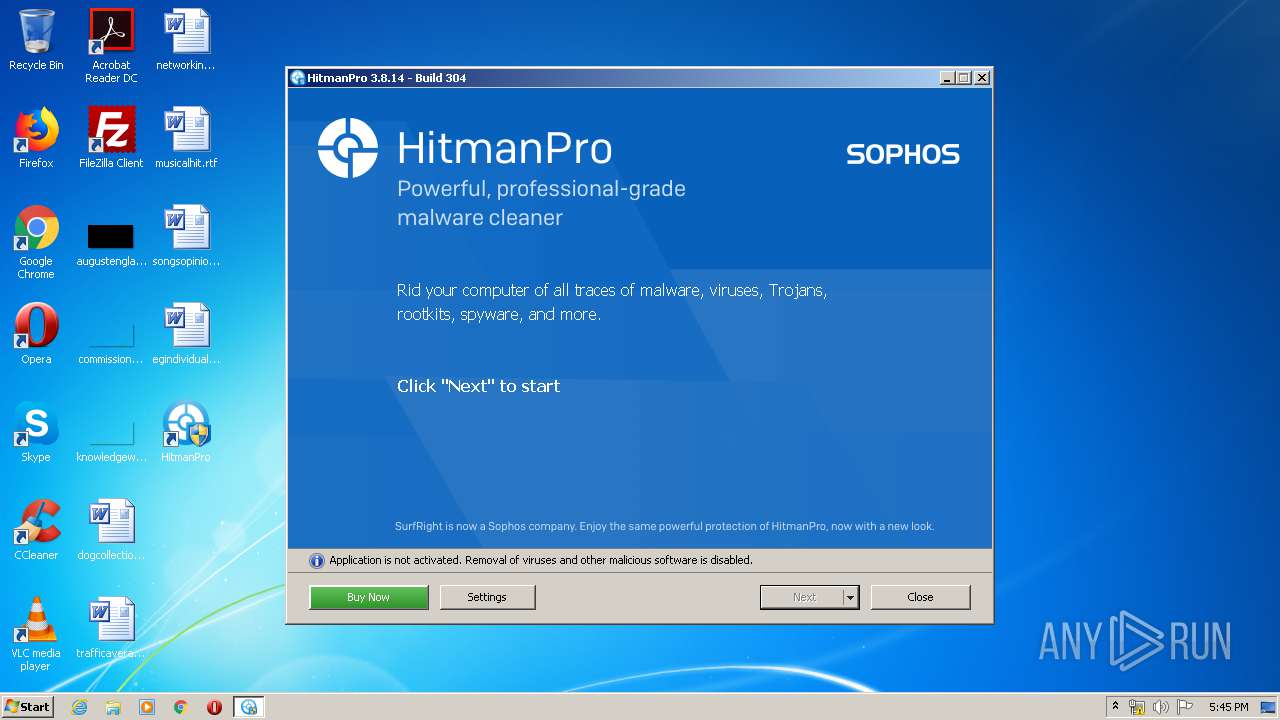Open the Windows Start menu
Viewport: 1280px width, 720px height.
click(28, 707)
